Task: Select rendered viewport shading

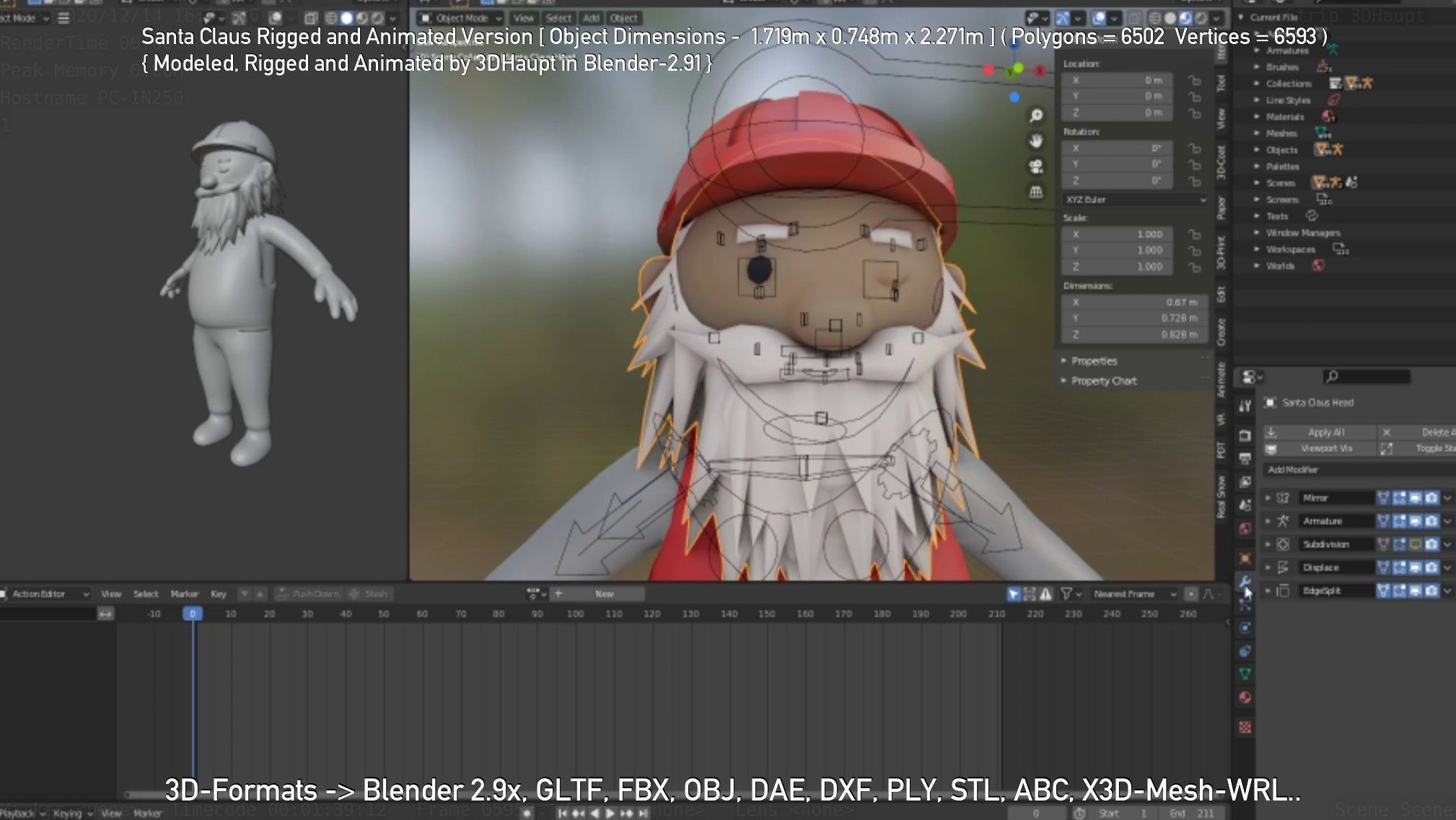Action: click(x=1201, y=18)
